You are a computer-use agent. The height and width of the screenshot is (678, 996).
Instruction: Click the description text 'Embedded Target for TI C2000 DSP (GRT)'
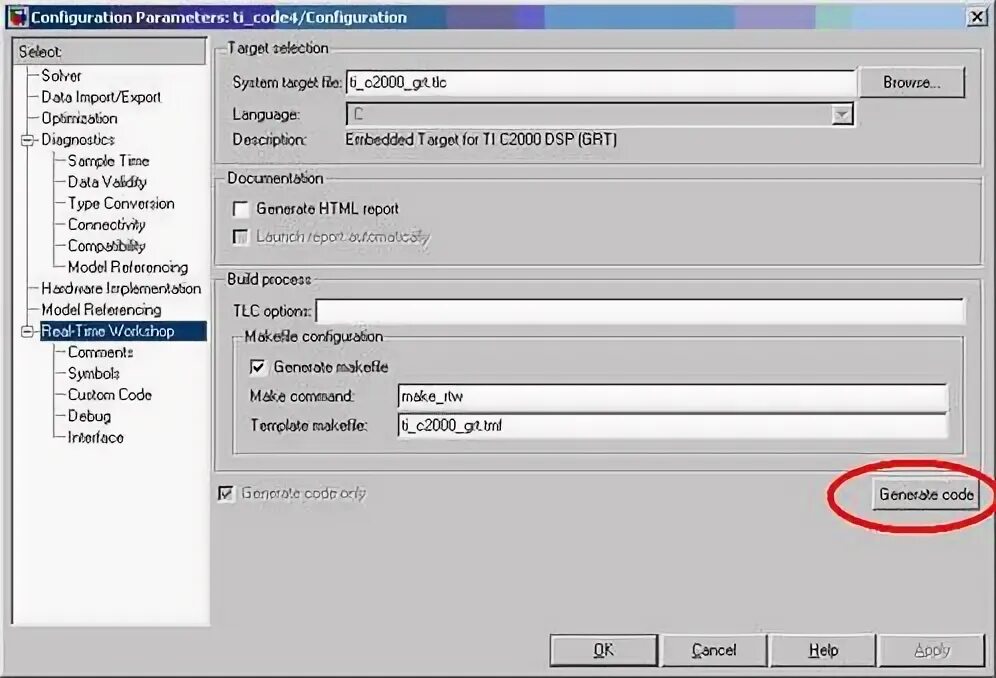(x=481, y=139)
